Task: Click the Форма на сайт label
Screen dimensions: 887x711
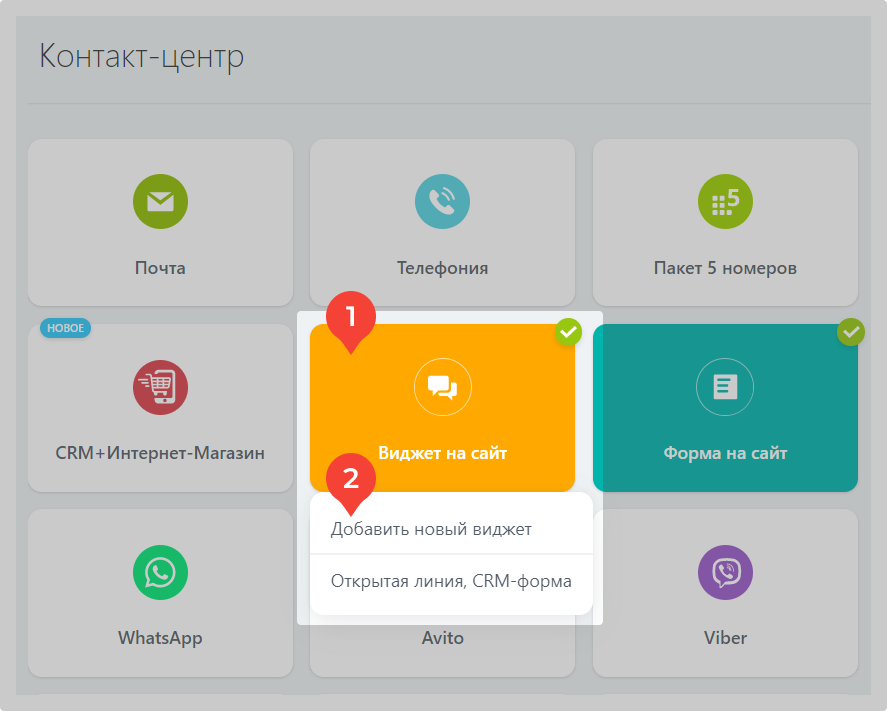Action: point(725,453)
